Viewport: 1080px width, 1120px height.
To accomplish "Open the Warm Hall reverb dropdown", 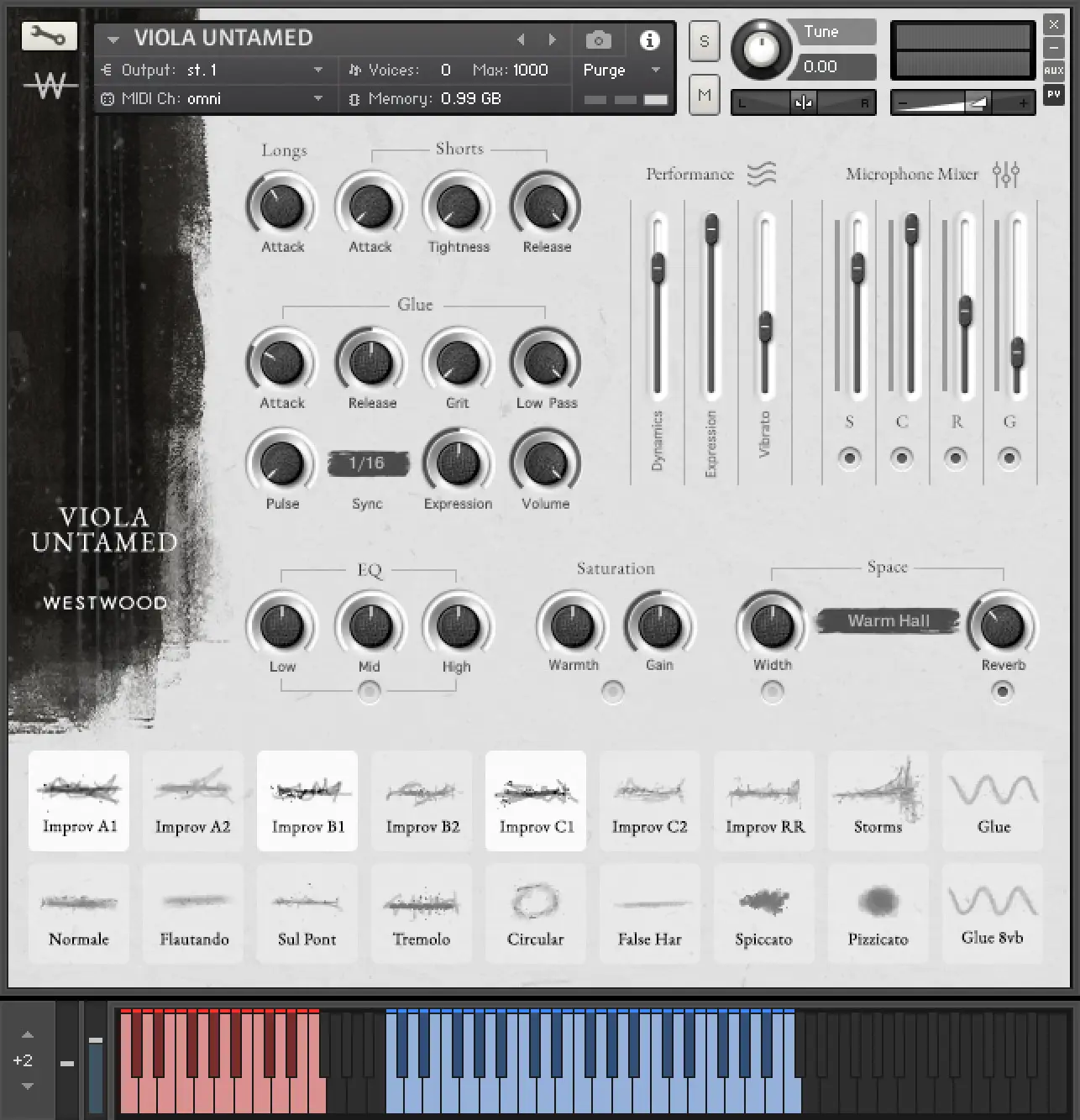I will [888, 620].
